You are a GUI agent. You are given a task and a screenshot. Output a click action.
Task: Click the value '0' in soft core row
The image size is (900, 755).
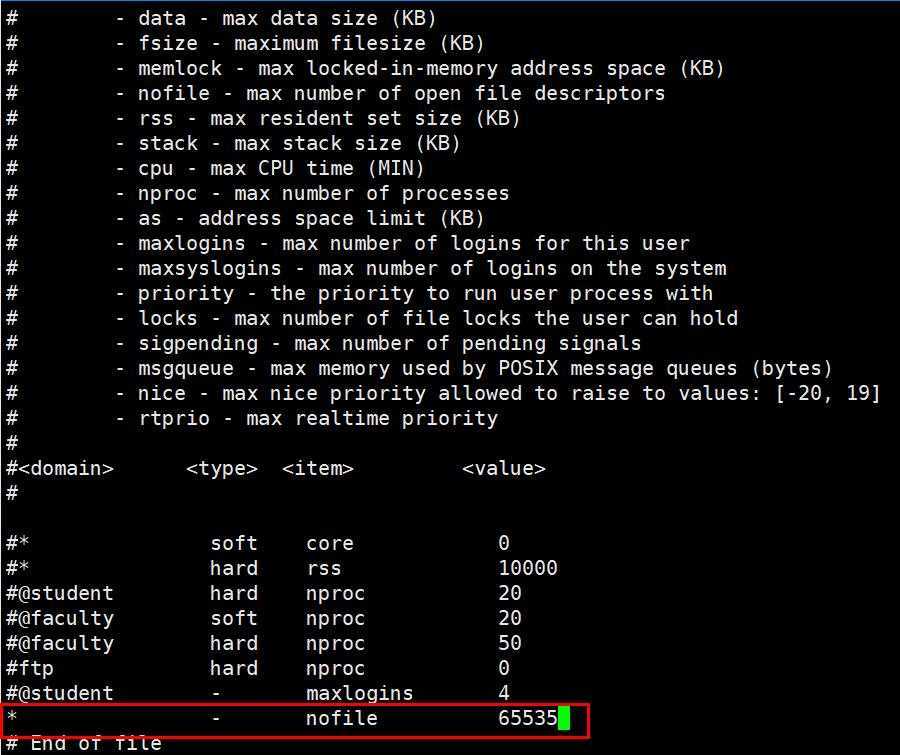[x=503, y=543]
